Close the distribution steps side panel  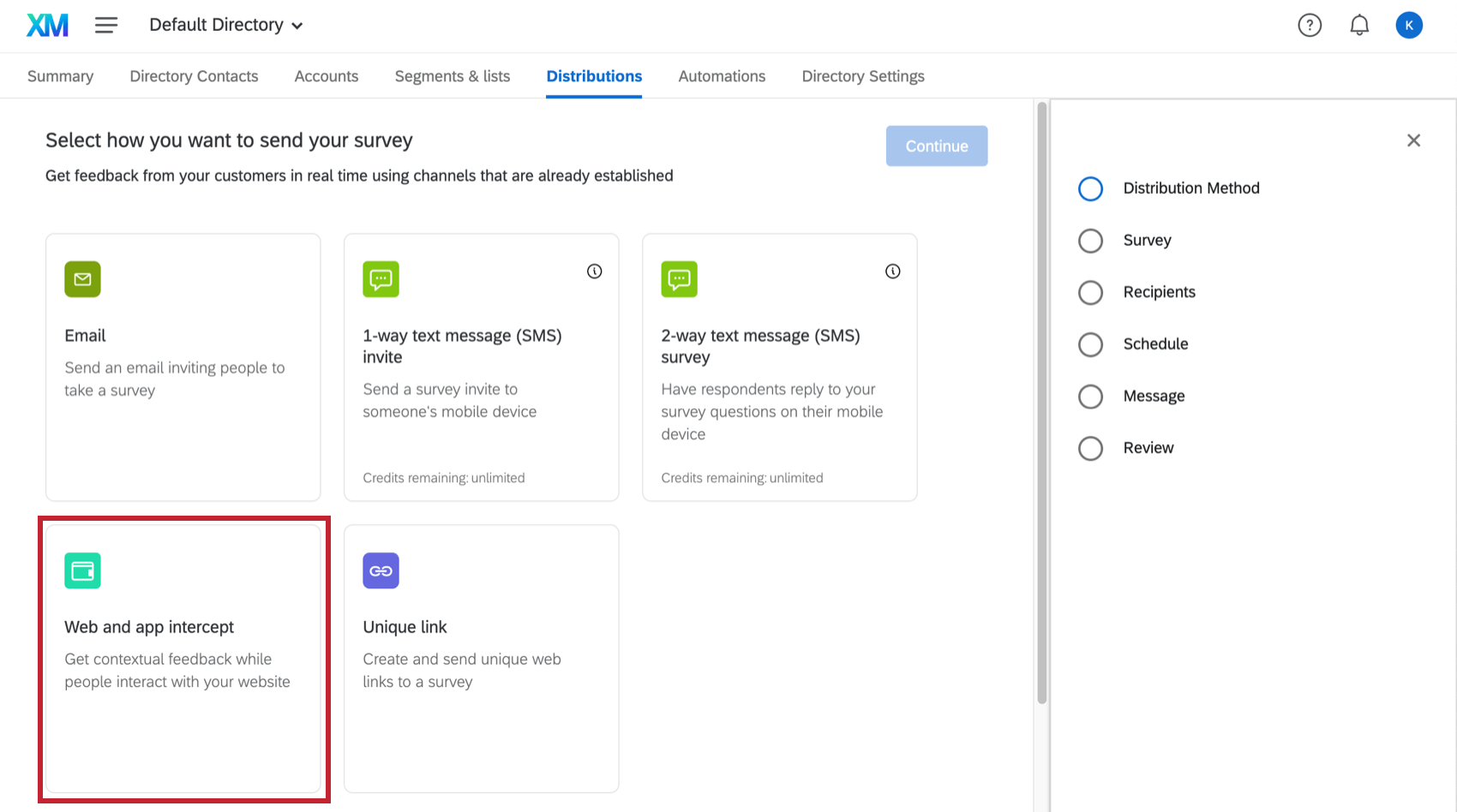pyautogui.click(x=1413, y=140)
